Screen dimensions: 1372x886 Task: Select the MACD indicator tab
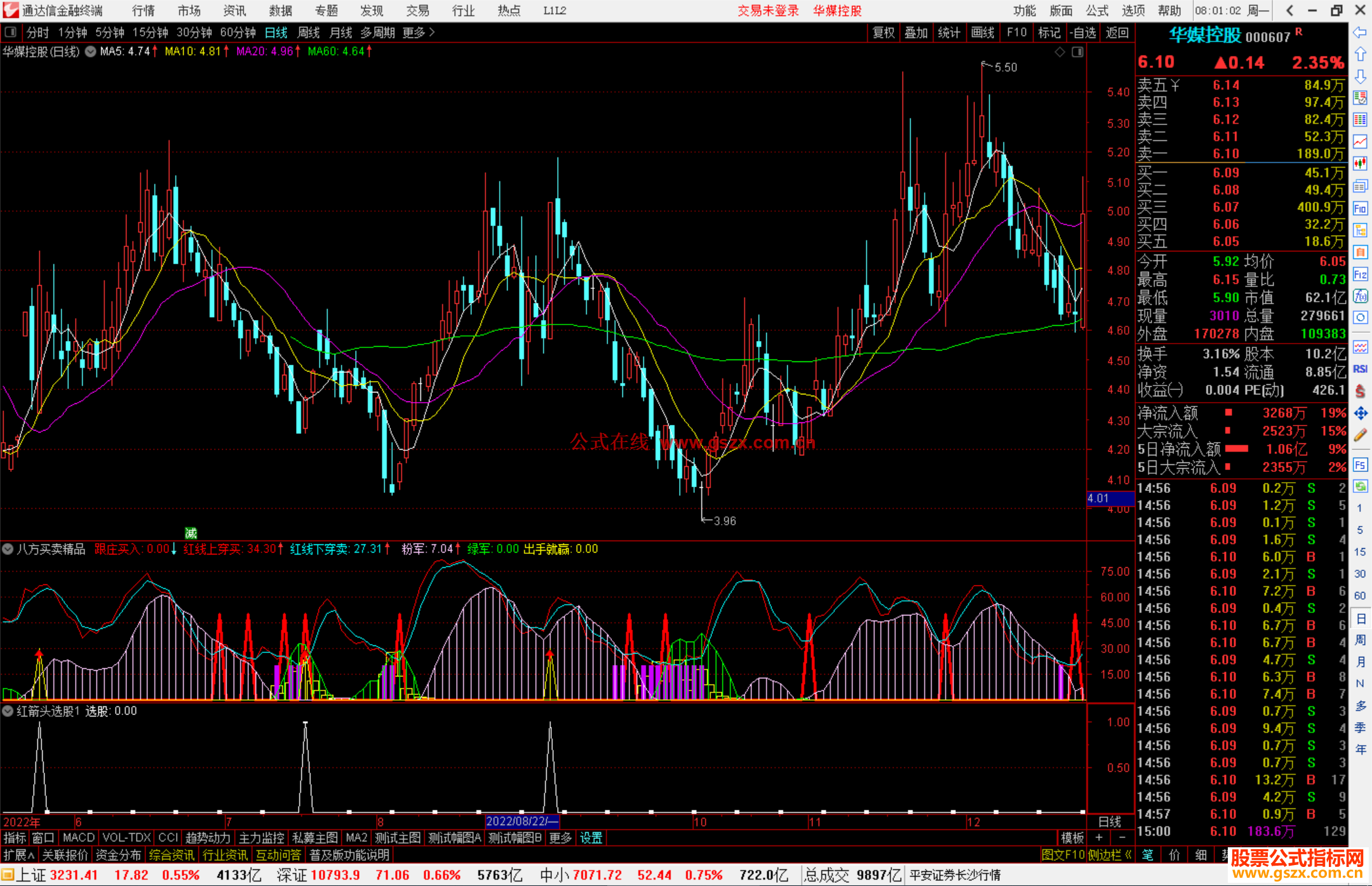[x=79, y=838]
